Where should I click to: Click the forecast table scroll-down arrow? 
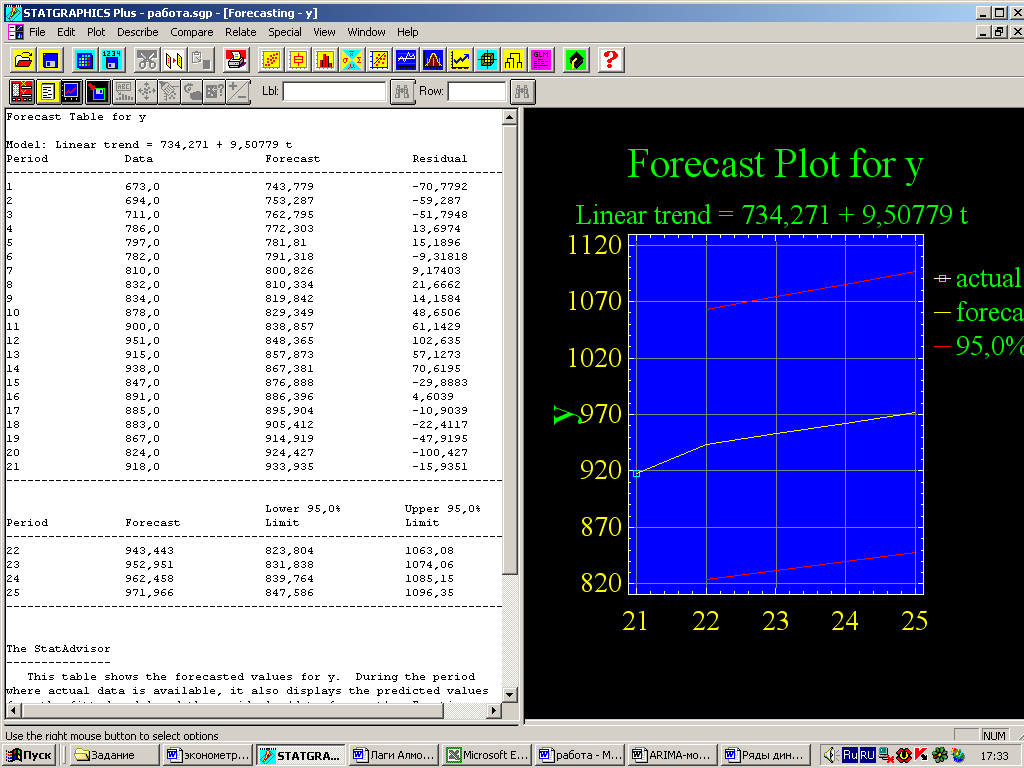(x=510, y=694)
